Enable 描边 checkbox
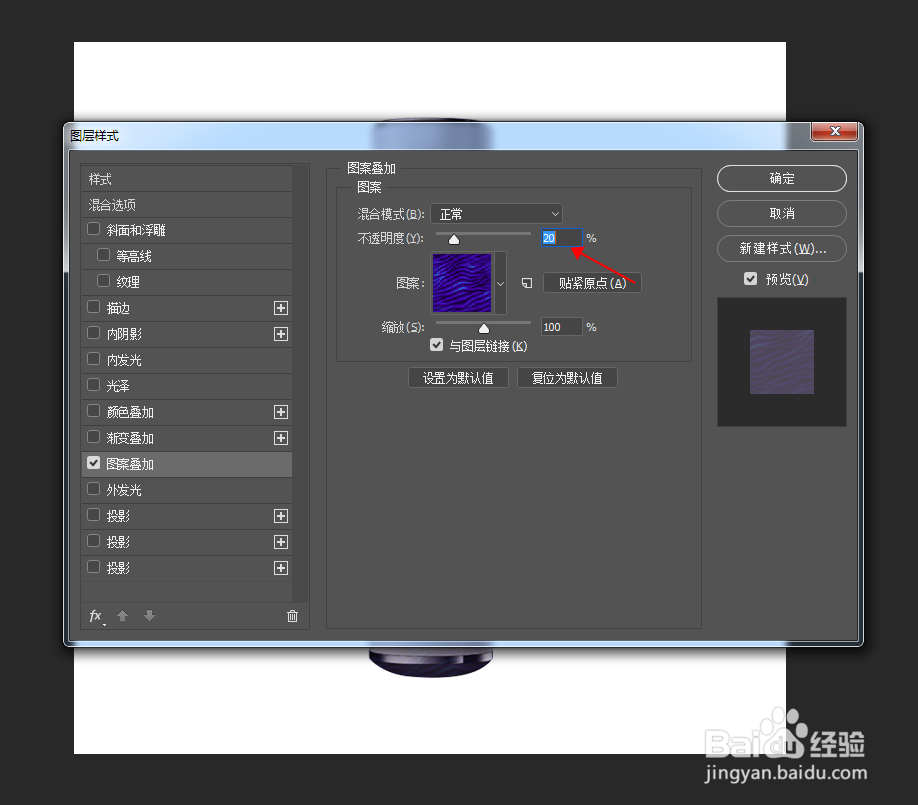 (94, 307)
